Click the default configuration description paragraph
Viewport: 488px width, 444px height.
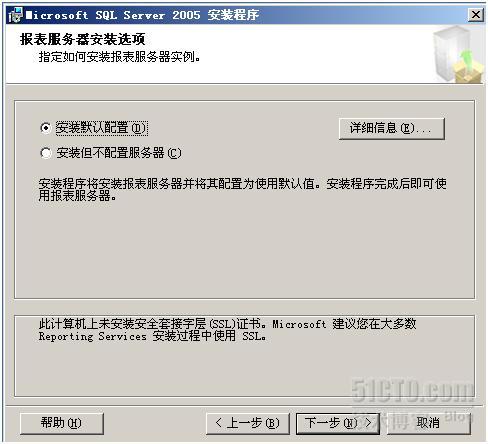tap(242, 189)
